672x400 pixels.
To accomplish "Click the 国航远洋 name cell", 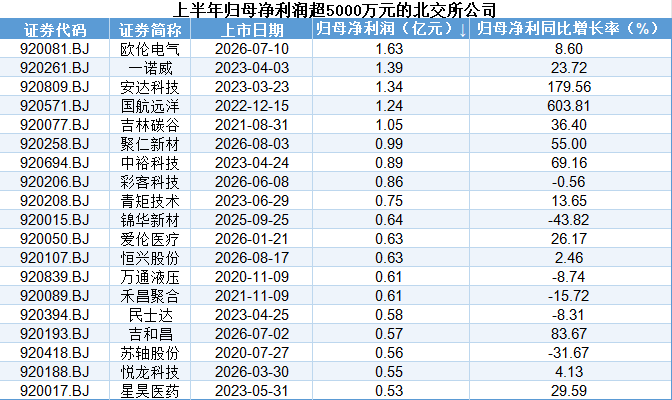I will (150, 106).
